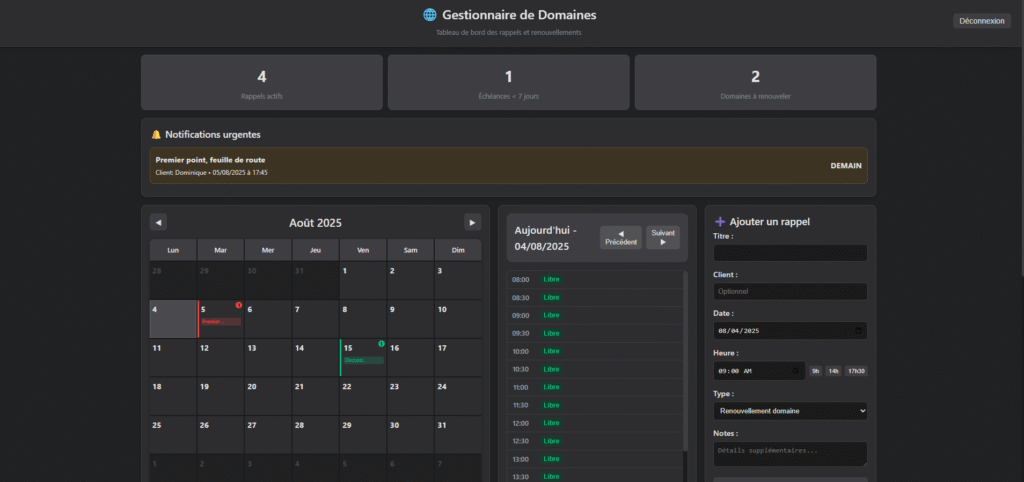This screenshot has width=1024, height=482.
Task: Click the globe icon beside Gestionnaire de Domaines
Action: coord(430,14)
